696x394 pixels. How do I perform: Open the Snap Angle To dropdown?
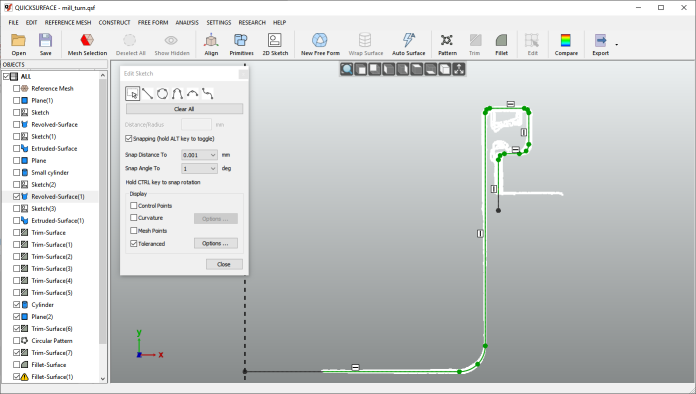(x=199, y=168)
